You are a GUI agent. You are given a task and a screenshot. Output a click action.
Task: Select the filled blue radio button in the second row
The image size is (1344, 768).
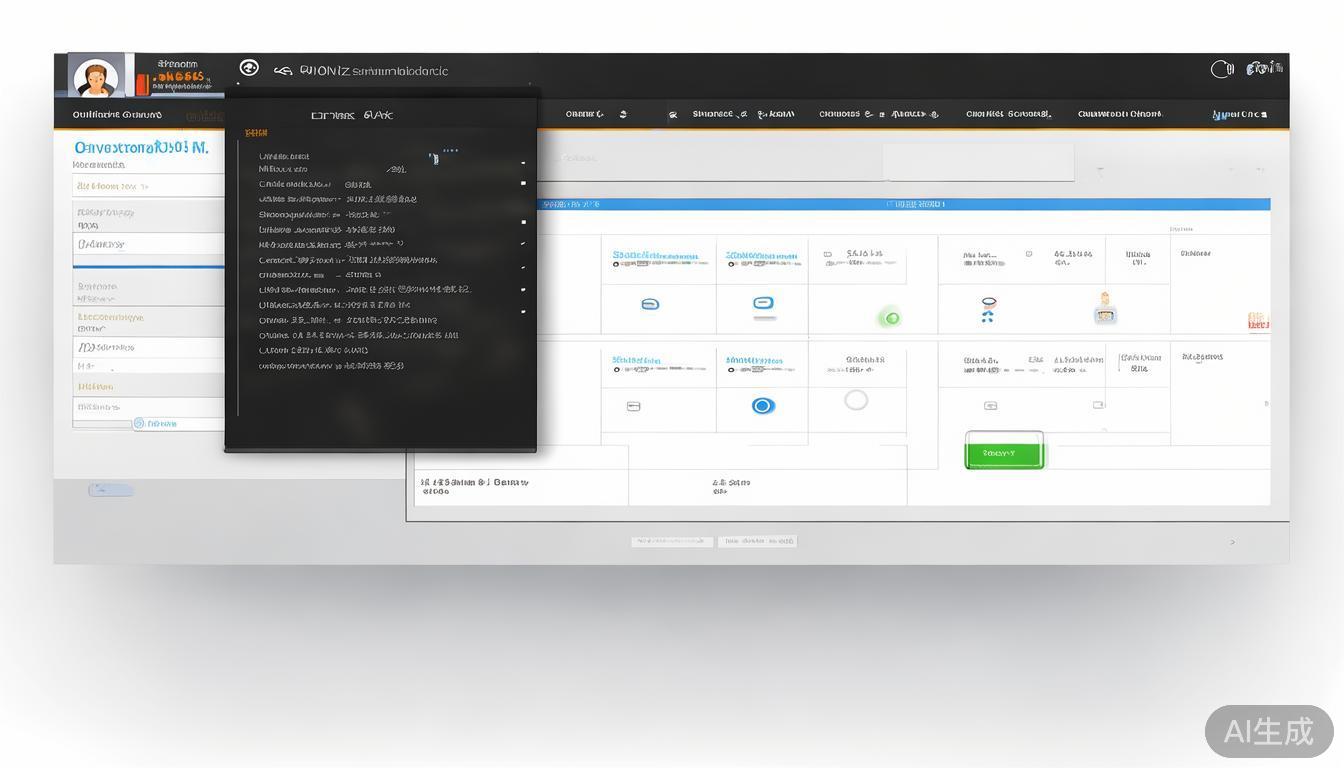point(763,406)
